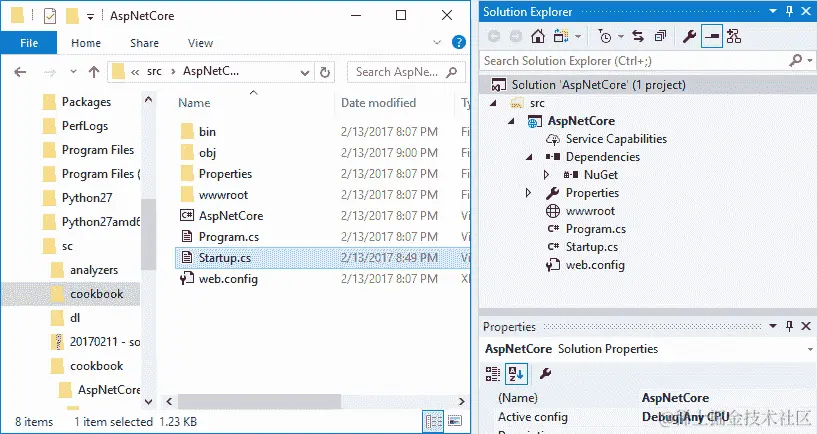
Task: Click the Help question mark in File Explorer
Action: (459, 42)
